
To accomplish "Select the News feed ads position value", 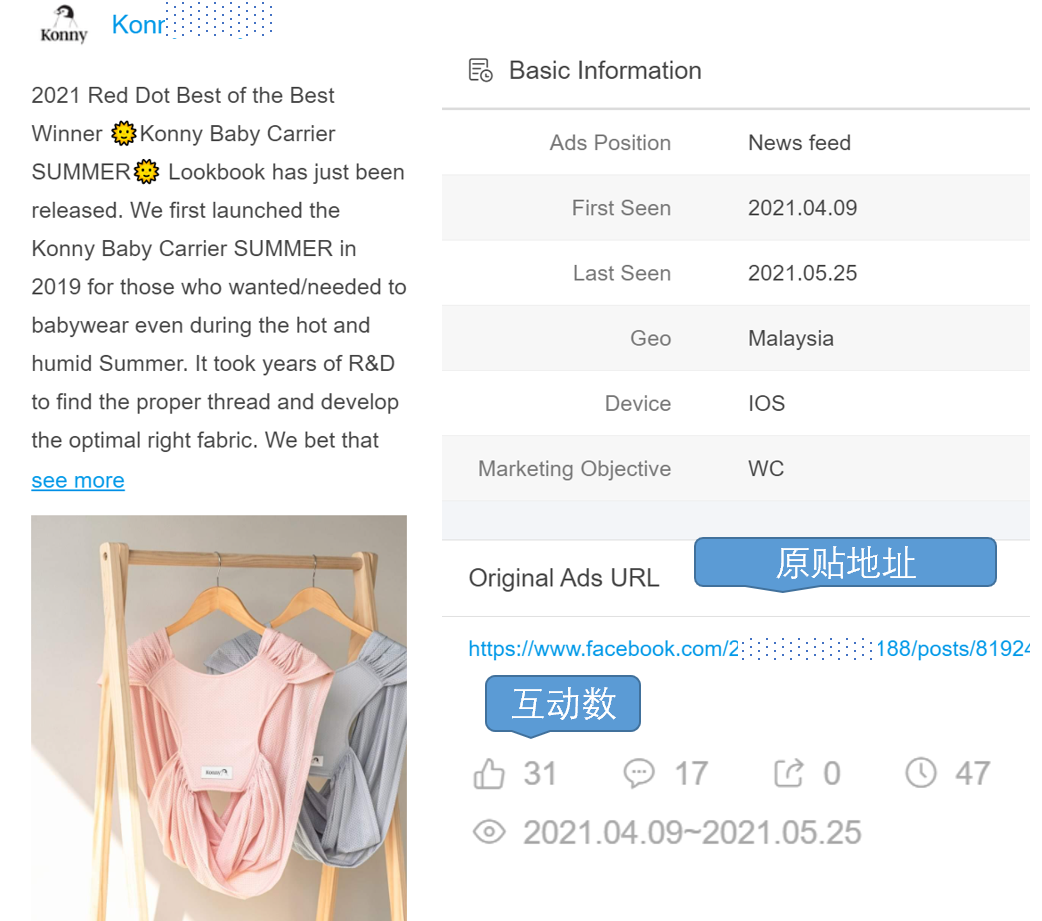I will pyautogui.click(x=799, y=143).
